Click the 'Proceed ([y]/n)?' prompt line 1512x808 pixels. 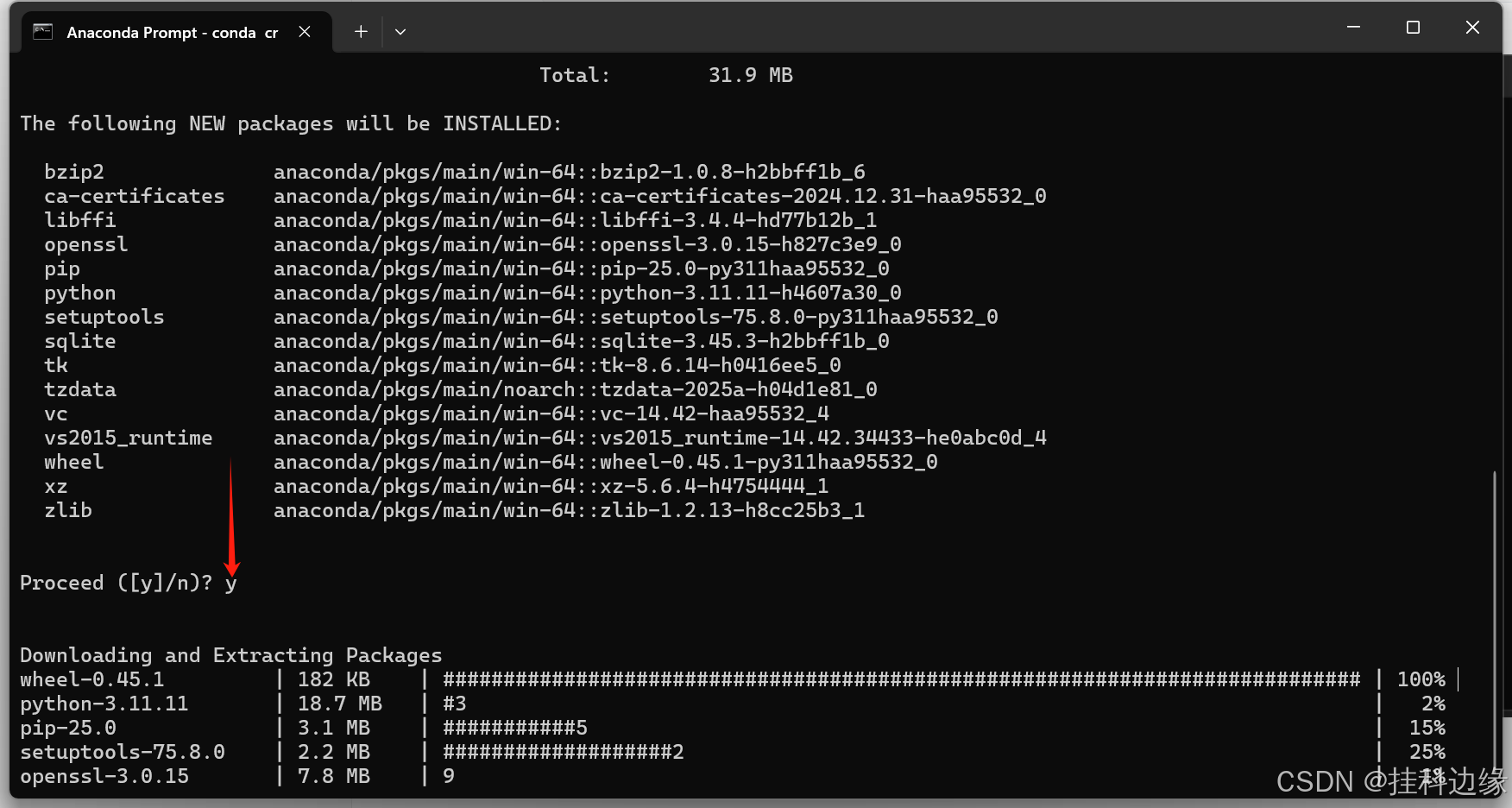coord(129,583)
